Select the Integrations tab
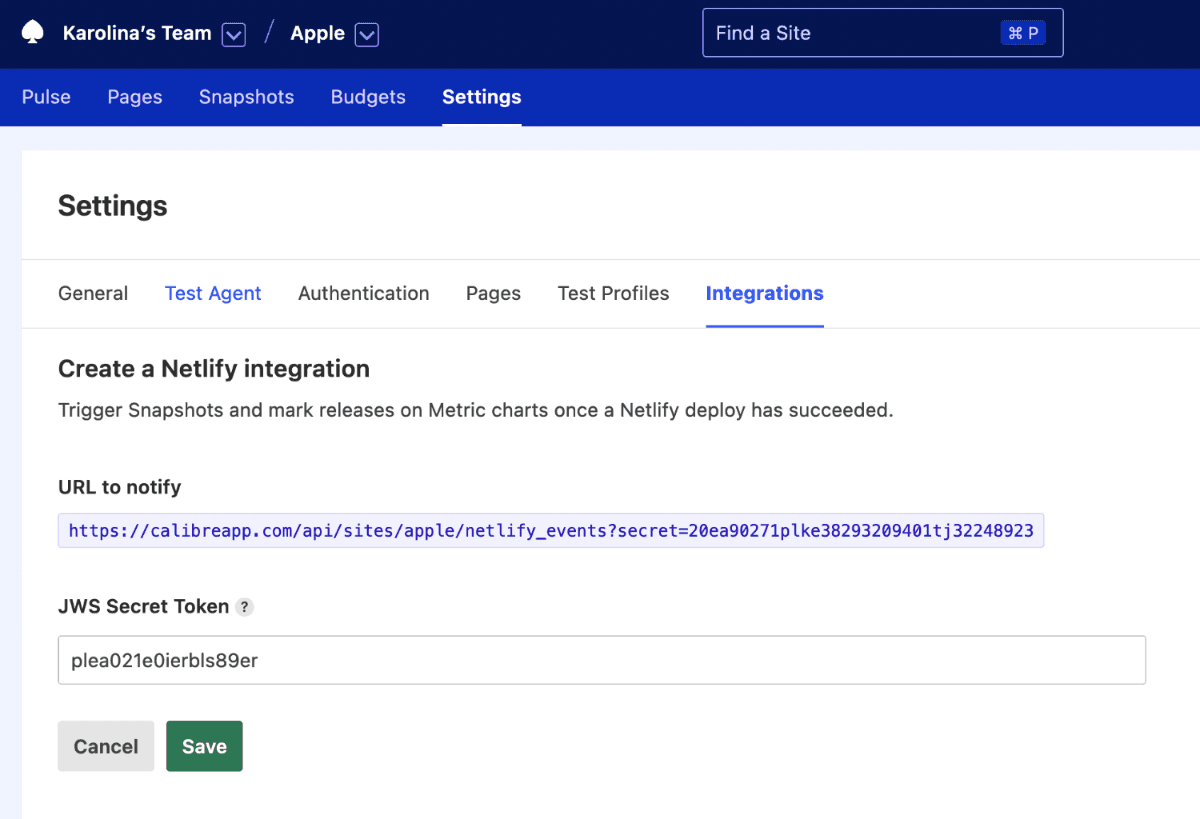The height and width of the screenshot is (819, 1200). (764, 293)
